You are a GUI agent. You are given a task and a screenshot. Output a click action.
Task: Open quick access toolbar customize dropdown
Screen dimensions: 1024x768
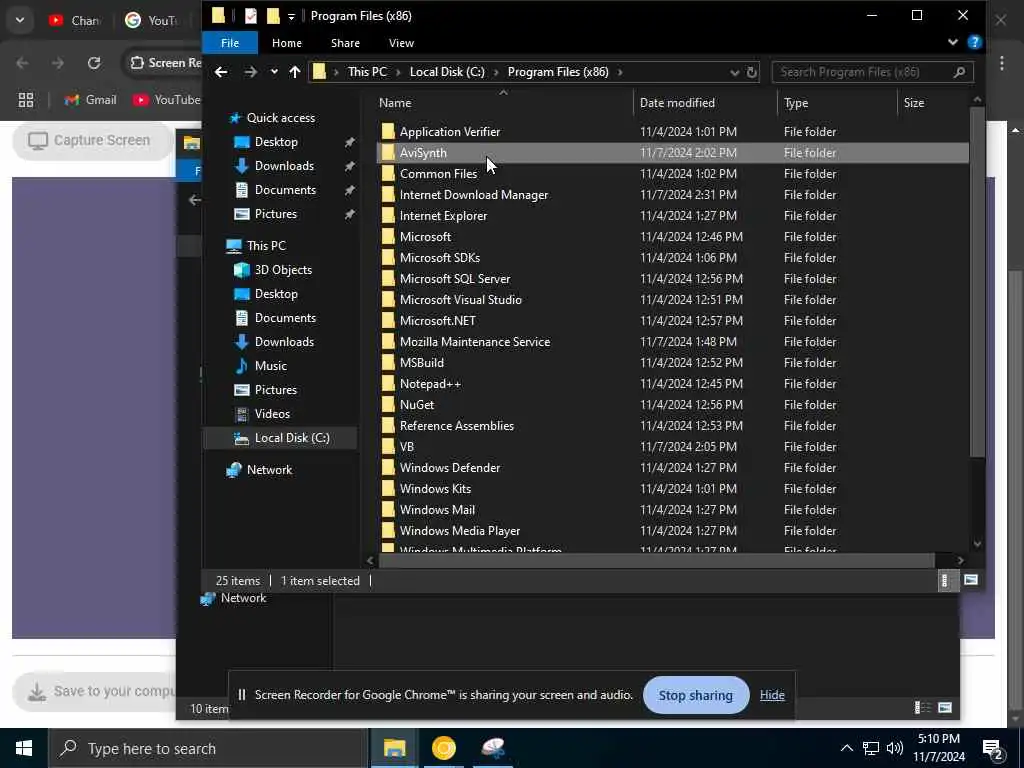pos(291,16)
